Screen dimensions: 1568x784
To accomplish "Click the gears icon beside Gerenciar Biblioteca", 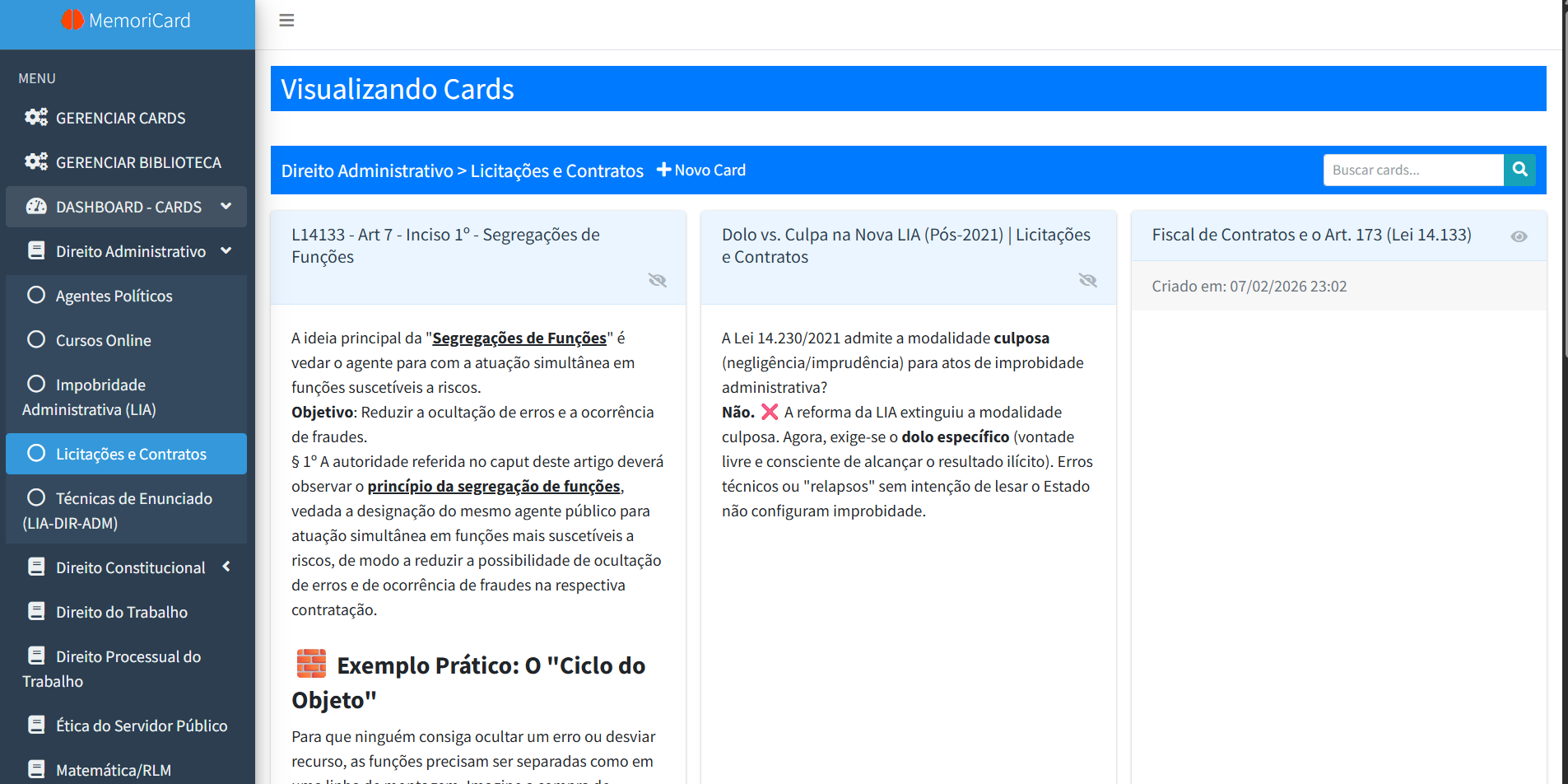I will [36, 162].
